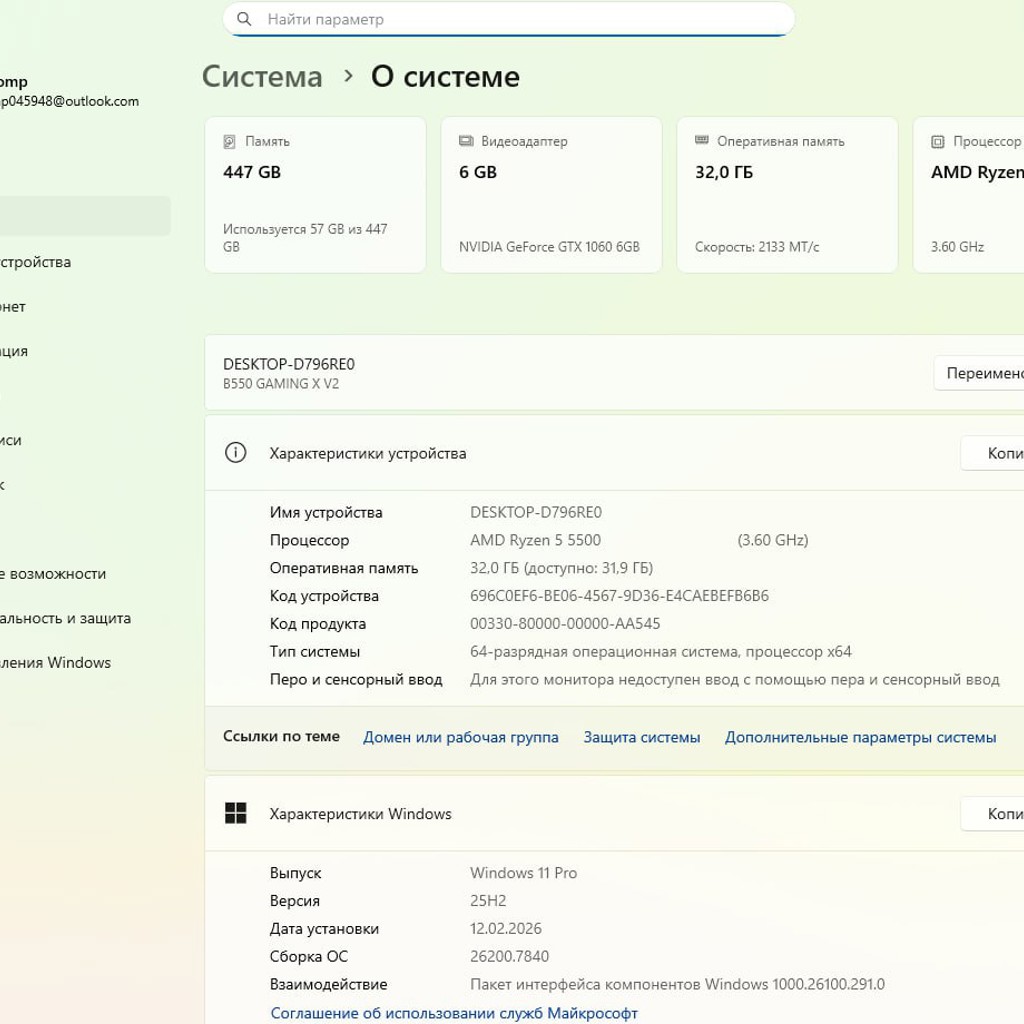Click the search magnifier icon
This screenshot has height=1024, width=1024.
coord(244,19)
